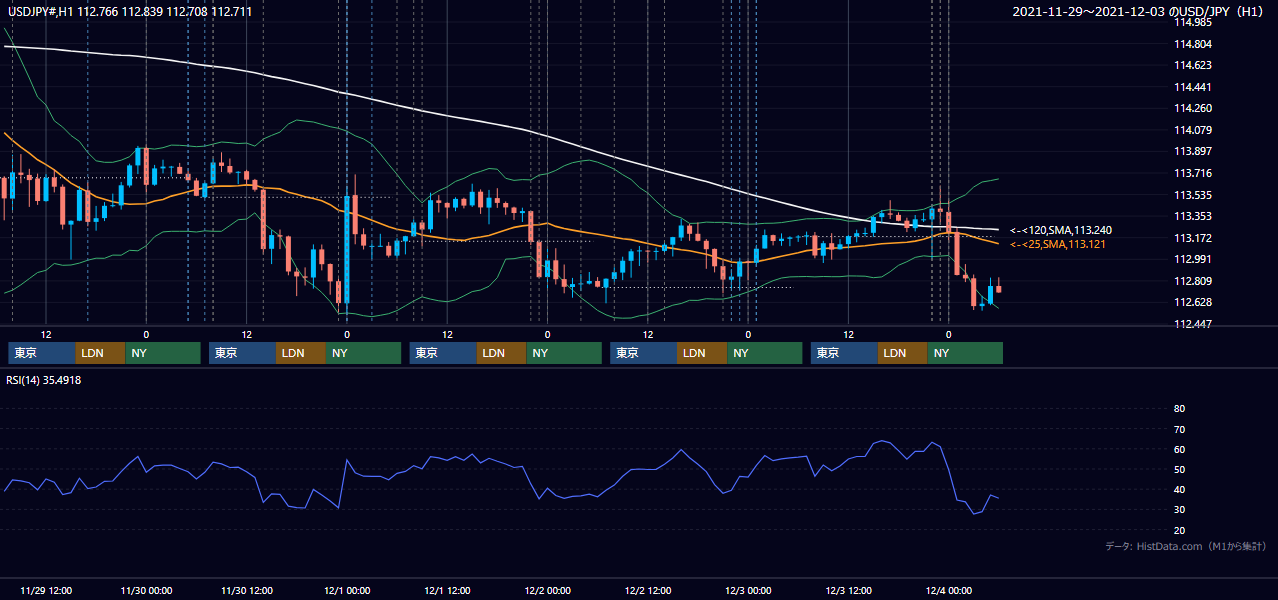Screen dimensions: 1278x600
Task: Click the 12/2 00:00 date label
Action: 547,590
